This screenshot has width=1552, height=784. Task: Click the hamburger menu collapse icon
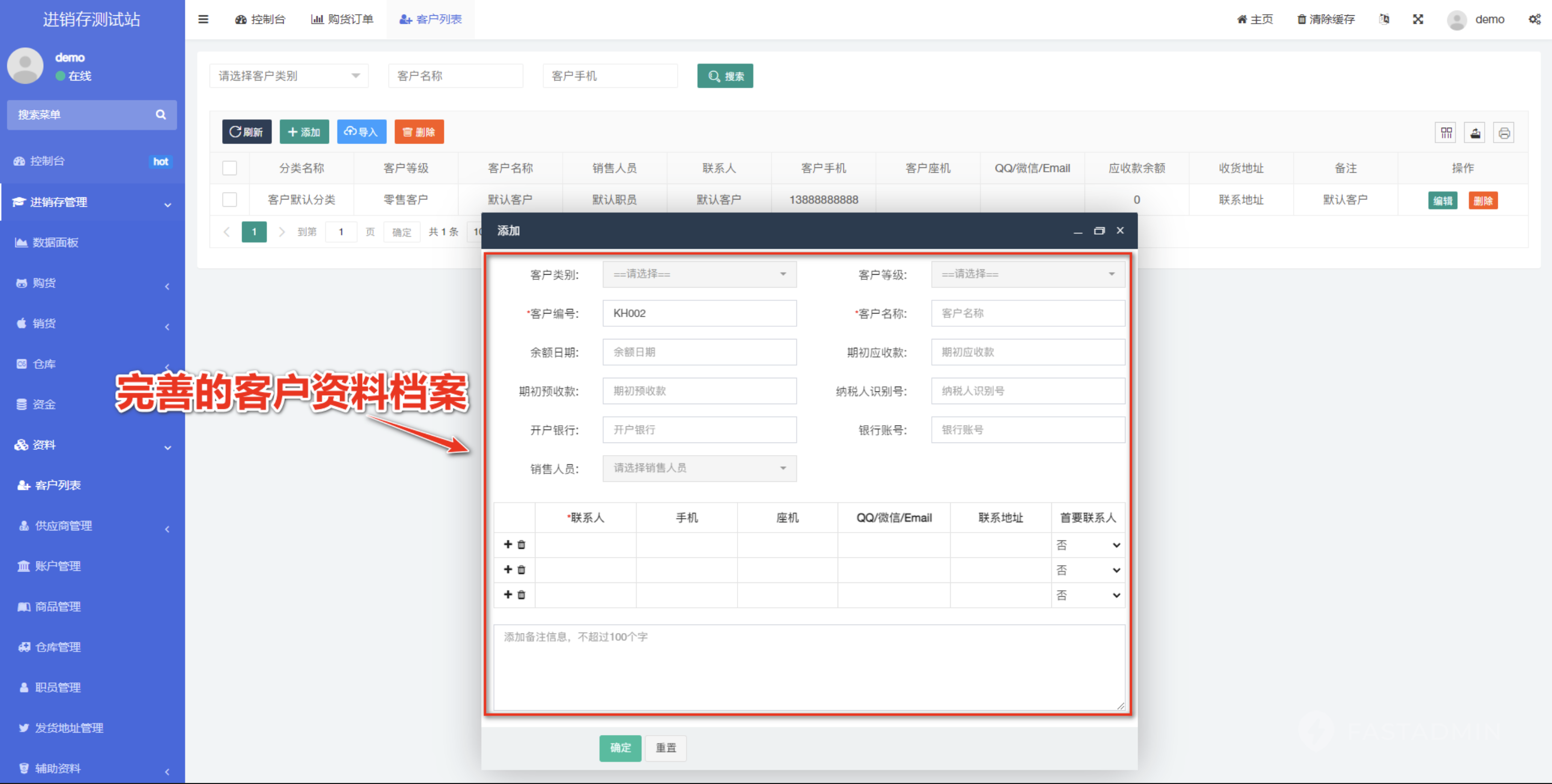tap(203, 19)
